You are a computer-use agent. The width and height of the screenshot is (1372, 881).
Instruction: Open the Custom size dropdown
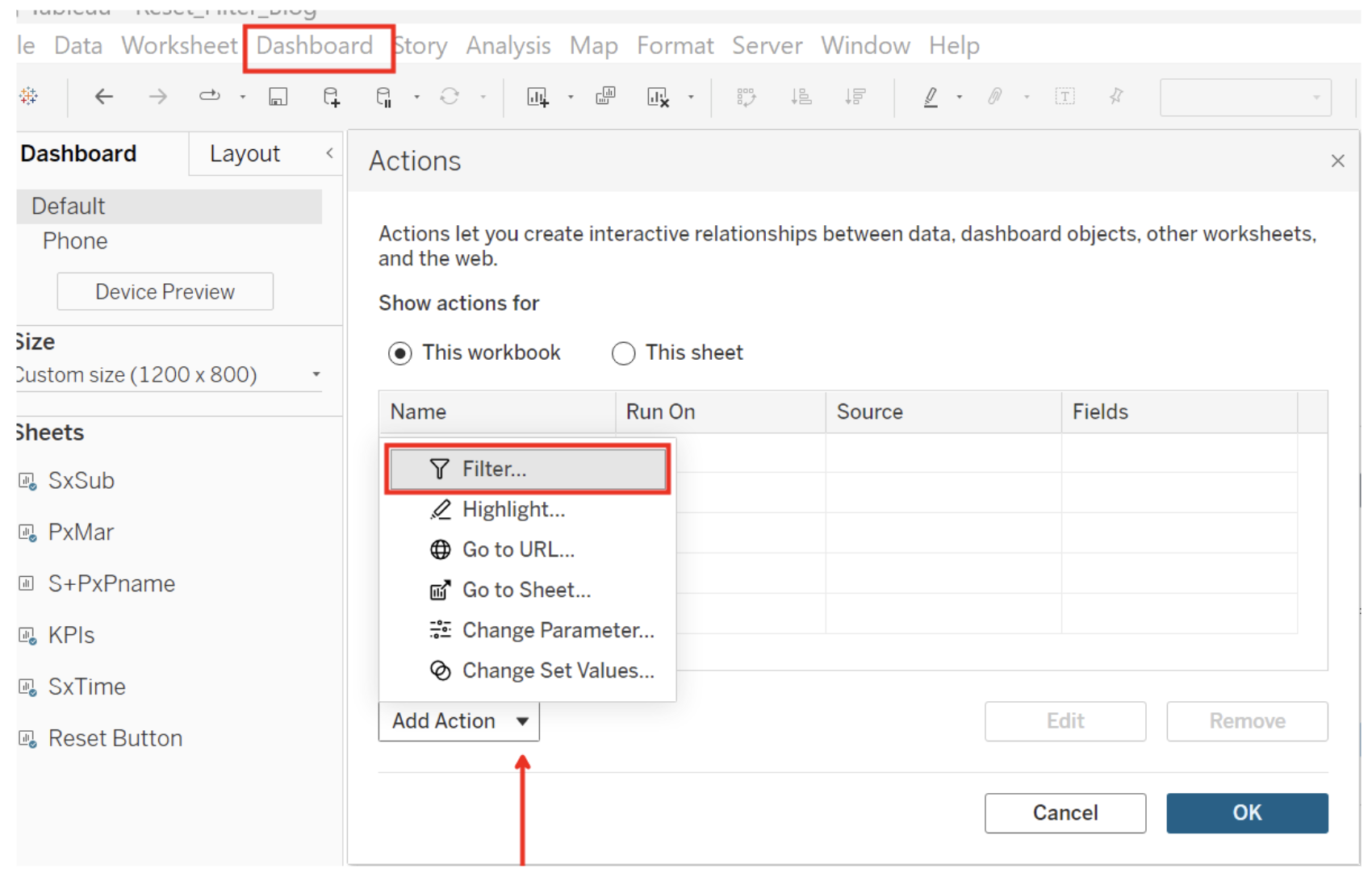pyautogui.click(x=315, y=374)
